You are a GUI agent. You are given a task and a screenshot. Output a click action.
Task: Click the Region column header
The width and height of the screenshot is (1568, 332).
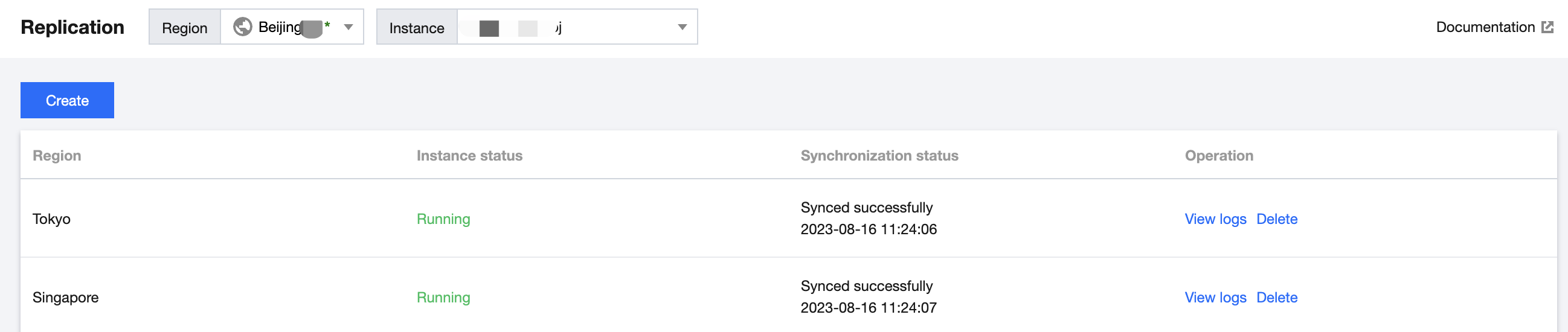(57, 156)
